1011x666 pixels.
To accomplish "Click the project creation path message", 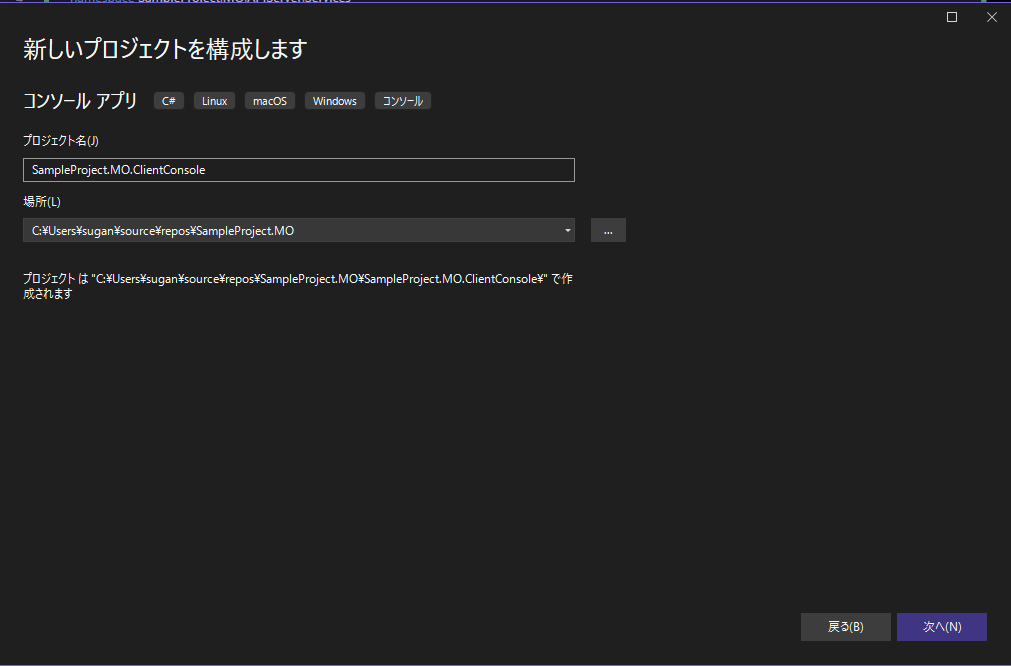I will (297, 286).
